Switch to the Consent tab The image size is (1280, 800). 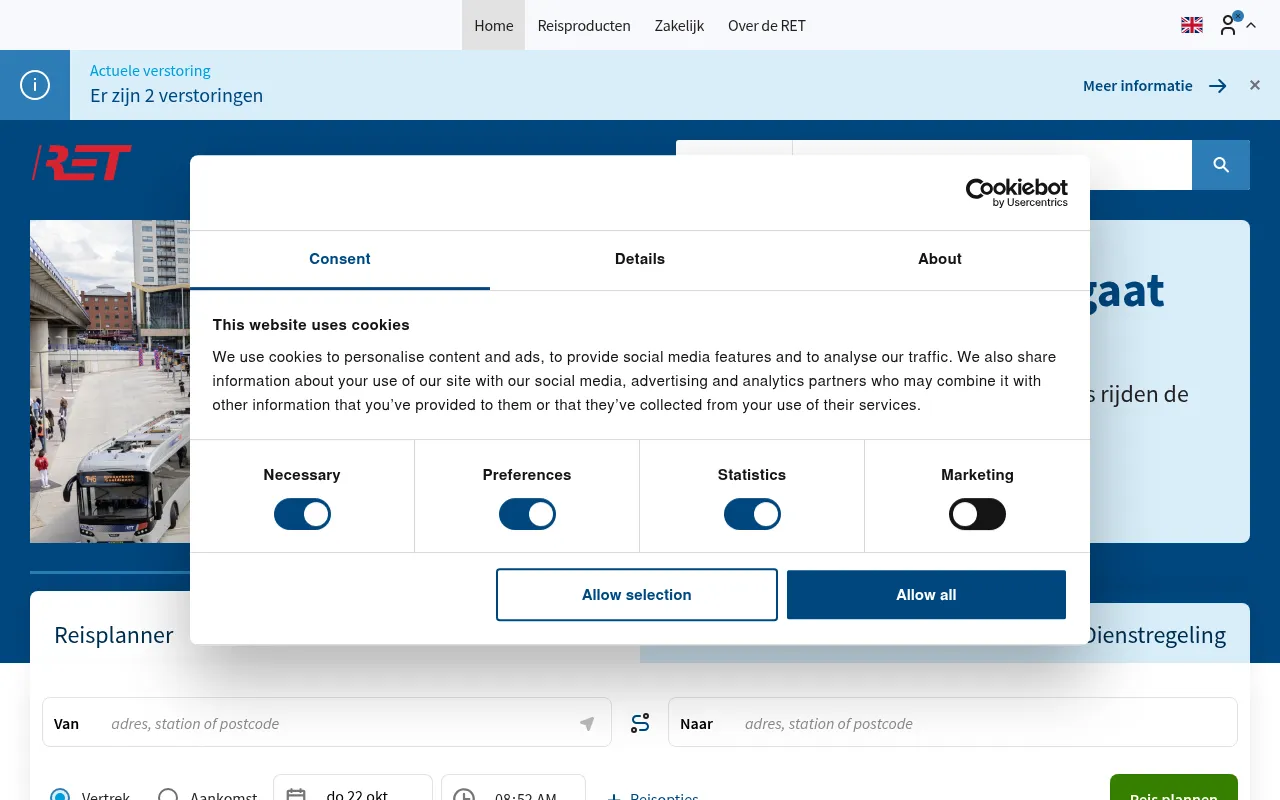[340, 259]
